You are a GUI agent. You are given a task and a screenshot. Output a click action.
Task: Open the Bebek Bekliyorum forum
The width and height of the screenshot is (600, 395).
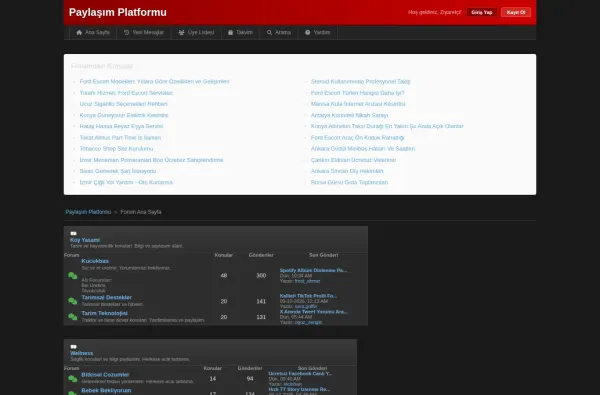click(x=106, y=390)
